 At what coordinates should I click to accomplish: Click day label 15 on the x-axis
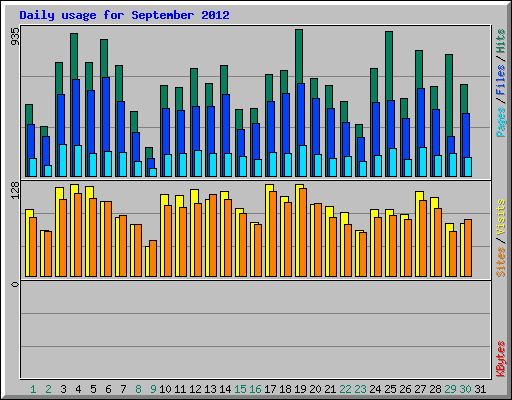click(x=240, y=389)
